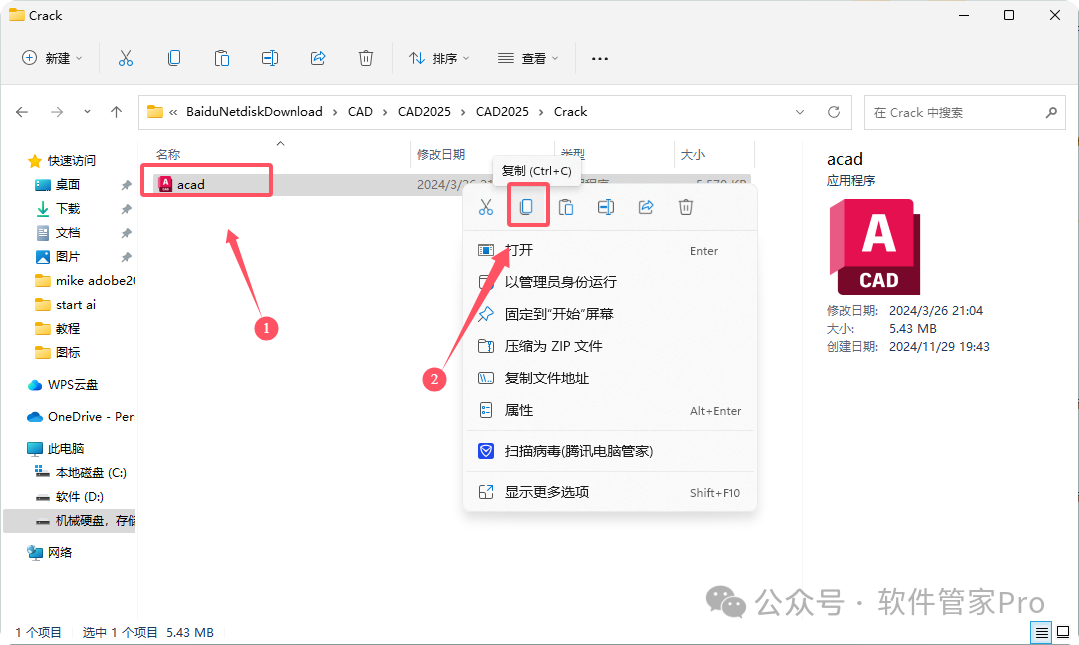Select 此电脑 in the sidebar
This screenshot has height=645, width=1079.
coord(55,449)
